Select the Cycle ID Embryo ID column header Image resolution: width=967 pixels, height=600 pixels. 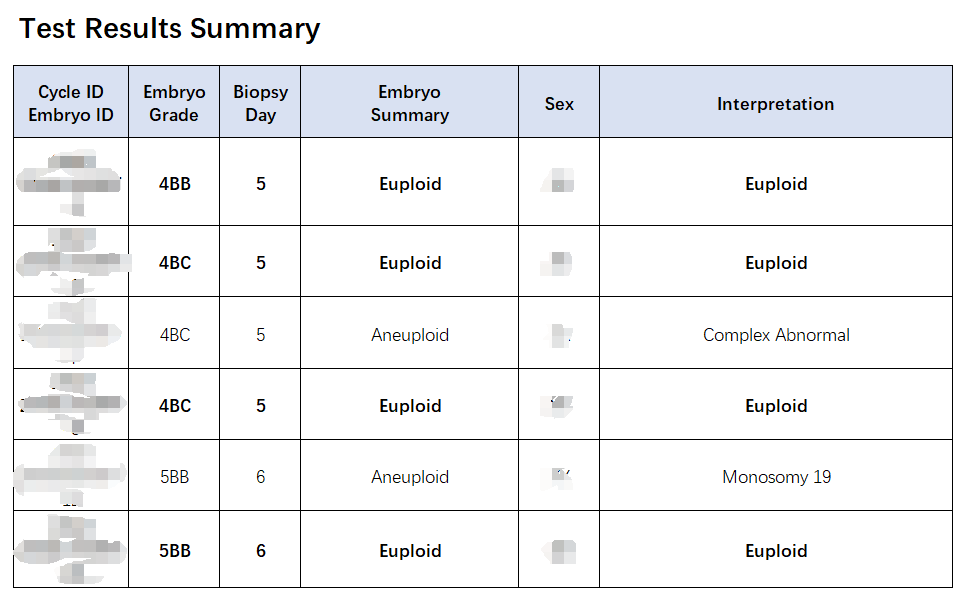pyautogui.click(x=71, y=103)
